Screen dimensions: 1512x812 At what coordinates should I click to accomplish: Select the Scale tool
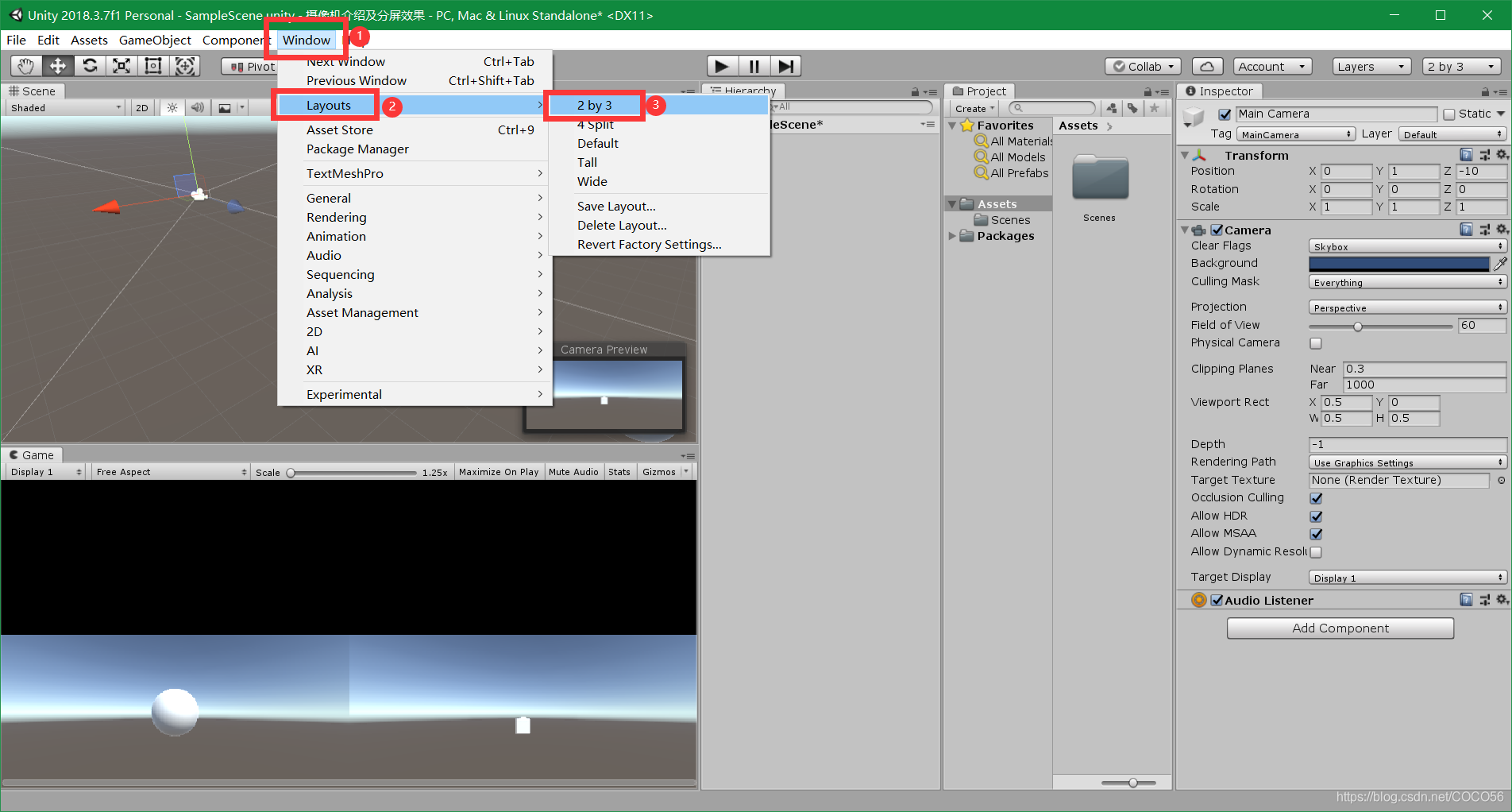point(121,66)
